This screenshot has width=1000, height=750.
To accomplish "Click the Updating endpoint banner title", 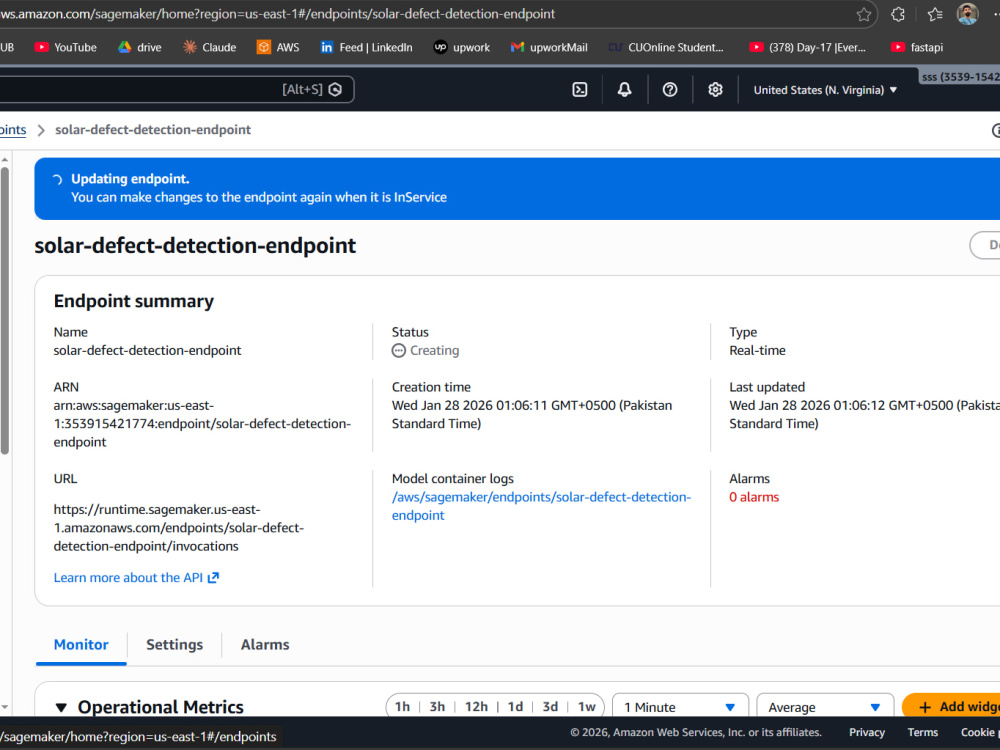I will click(130, 179).
